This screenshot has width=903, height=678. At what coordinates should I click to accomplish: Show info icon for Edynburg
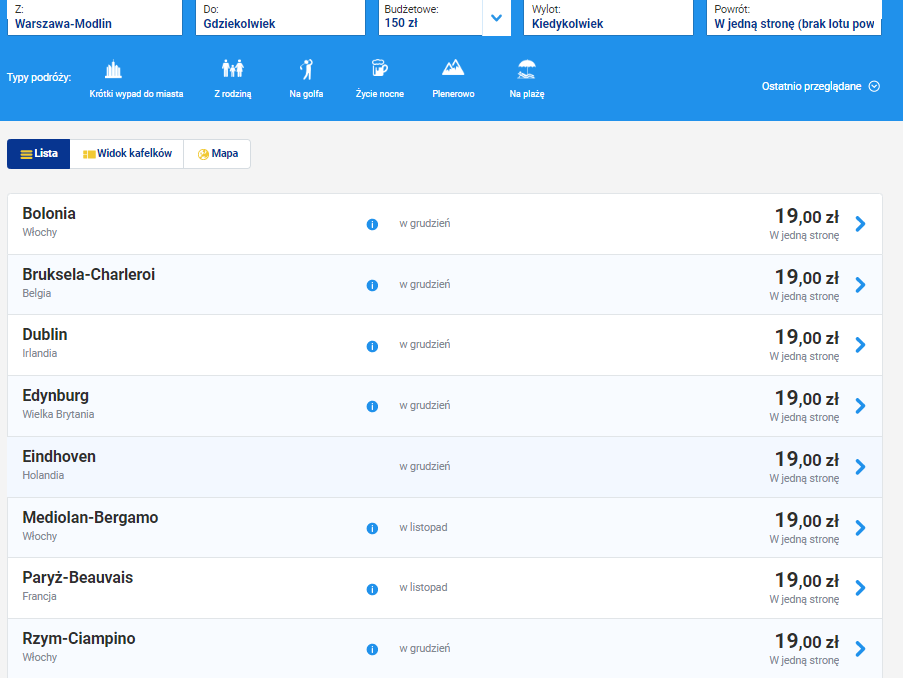(x=372, y=406)
